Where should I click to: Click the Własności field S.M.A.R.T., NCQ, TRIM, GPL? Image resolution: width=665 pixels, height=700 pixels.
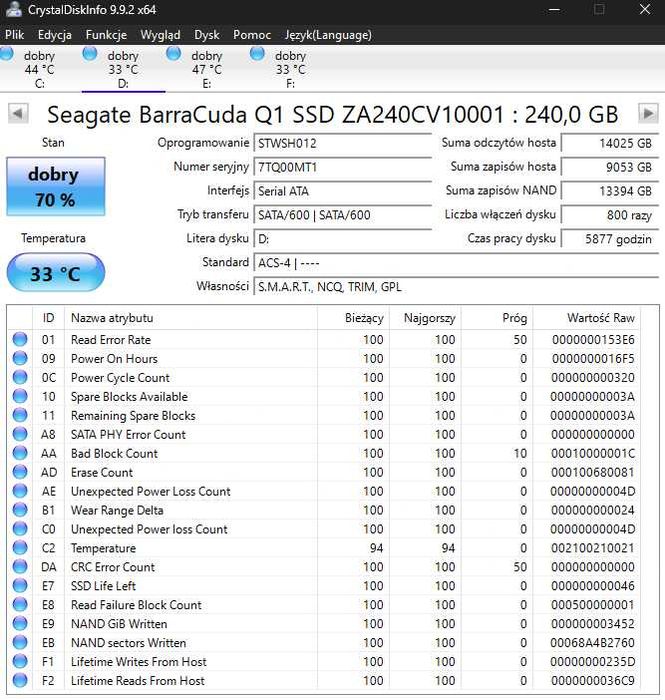[456, 287]
